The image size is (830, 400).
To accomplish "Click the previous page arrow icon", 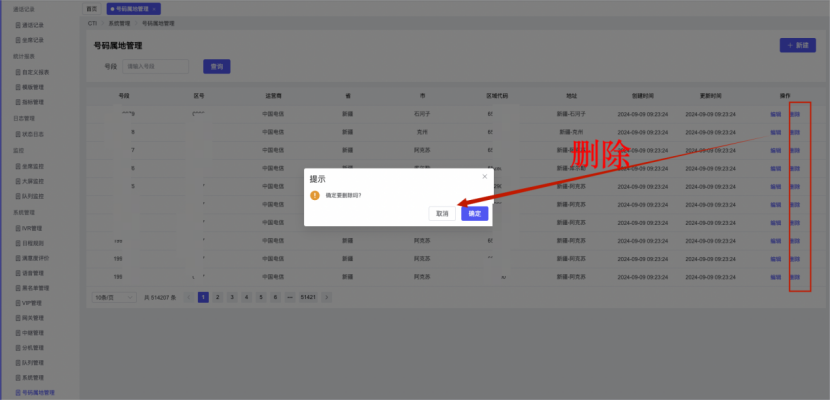I will point(189,297).
